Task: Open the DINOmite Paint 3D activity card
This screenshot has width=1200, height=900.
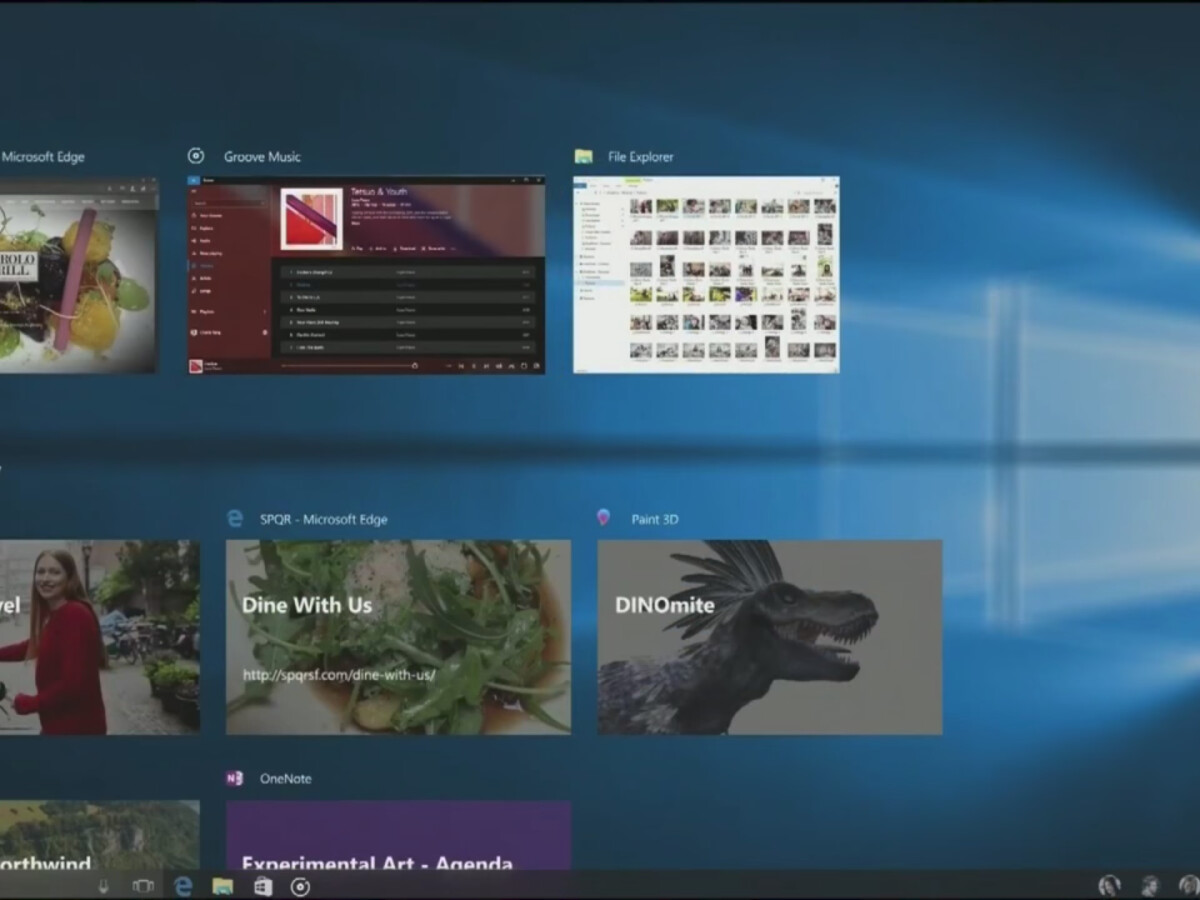Action: click(769, 637)
